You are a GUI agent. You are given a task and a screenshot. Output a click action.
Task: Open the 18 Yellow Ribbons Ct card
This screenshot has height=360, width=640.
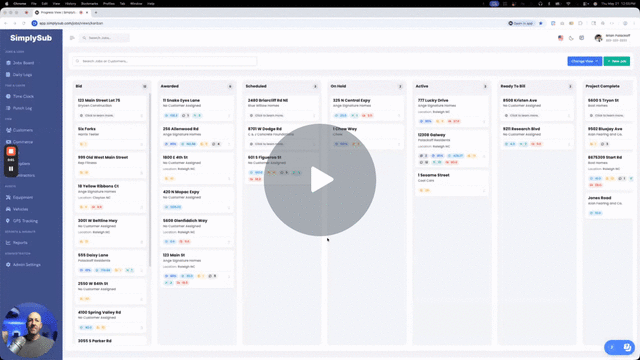(111, 196)
